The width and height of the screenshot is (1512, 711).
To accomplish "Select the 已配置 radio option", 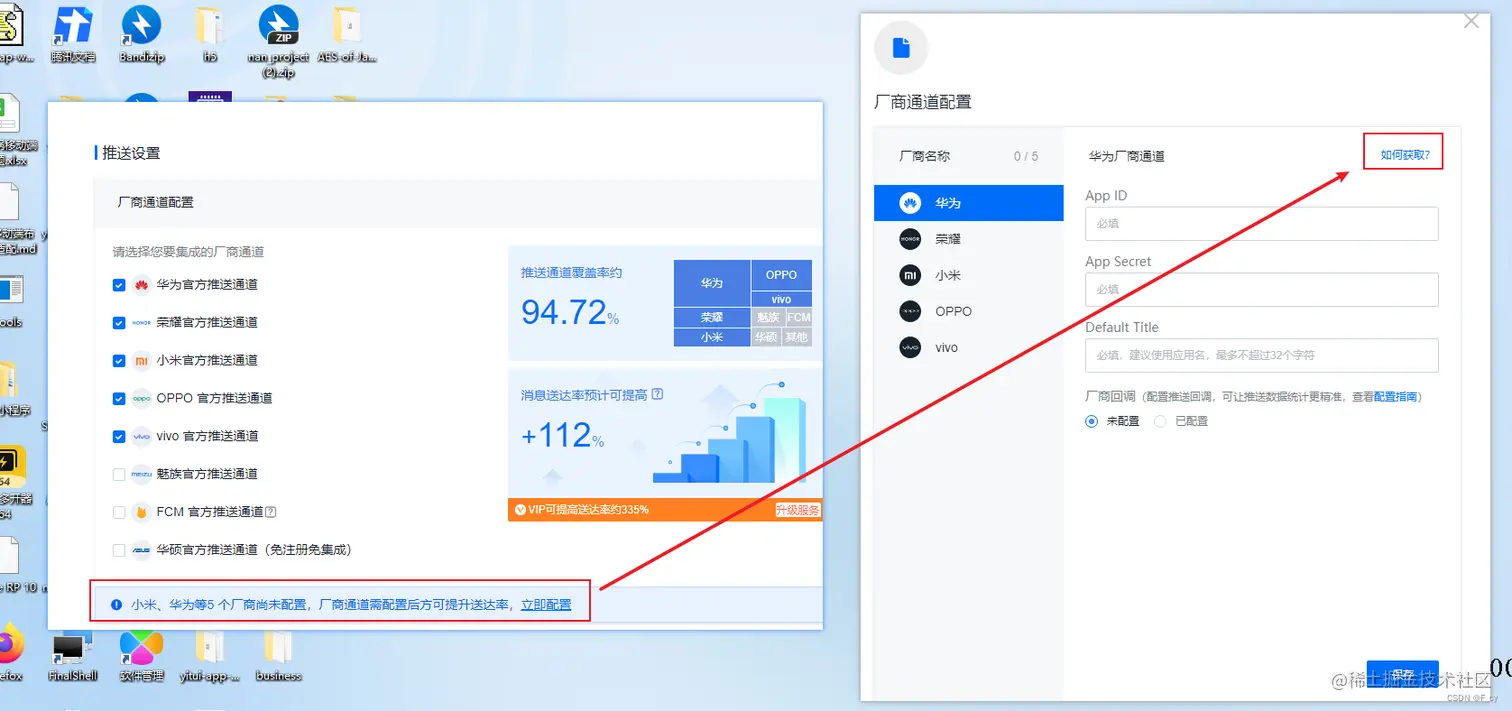I will point(1160,421).
